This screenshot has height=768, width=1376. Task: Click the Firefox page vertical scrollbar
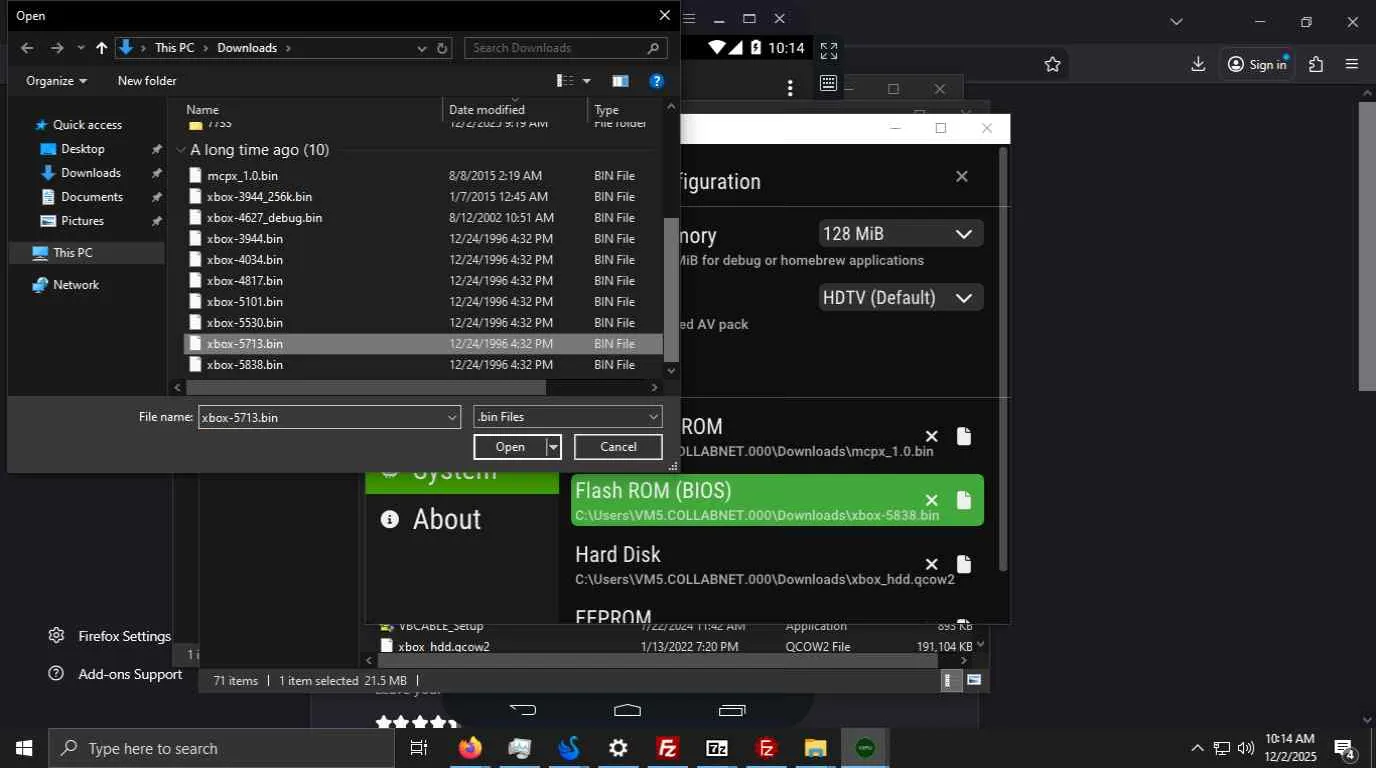1367,245
